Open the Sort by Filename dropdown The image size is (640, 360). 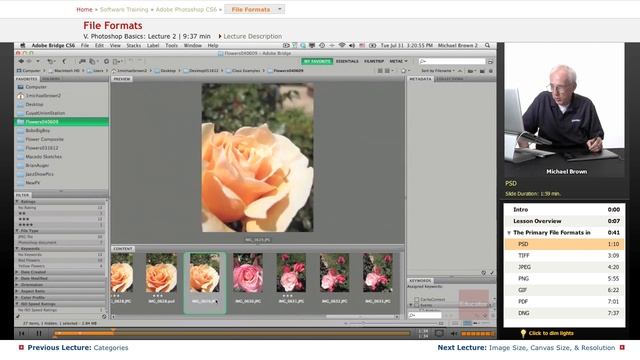pyautogui.click(x=438, y=71)
